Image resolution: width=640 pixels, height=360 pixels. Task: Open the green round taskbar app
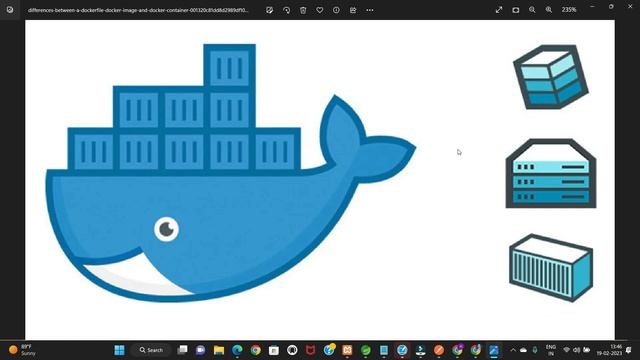366,350
